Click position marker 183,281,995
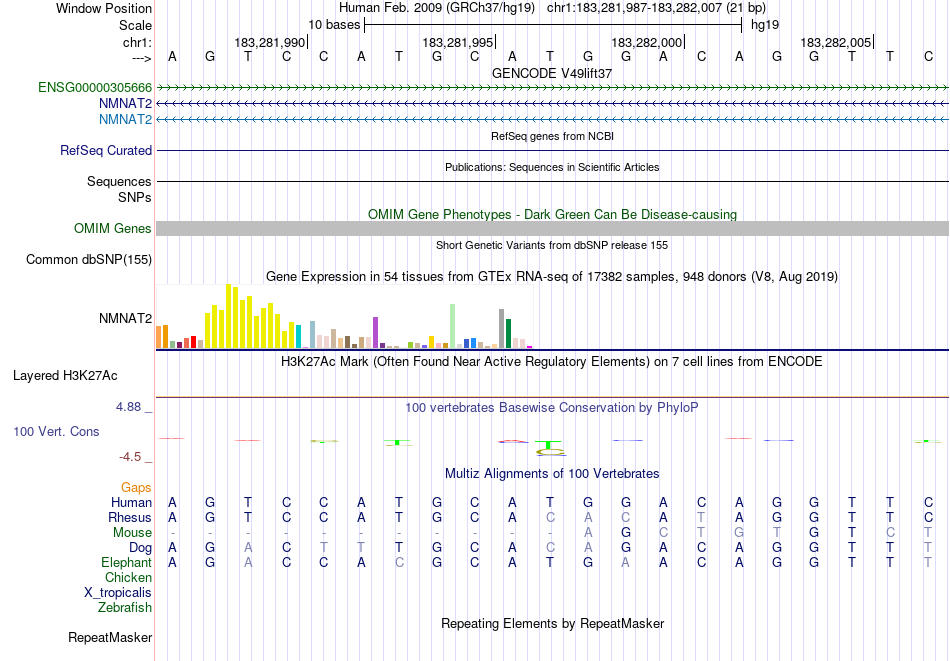Viewport: 950px width, 661px height. pyautogui.click(x=458, y=42)
